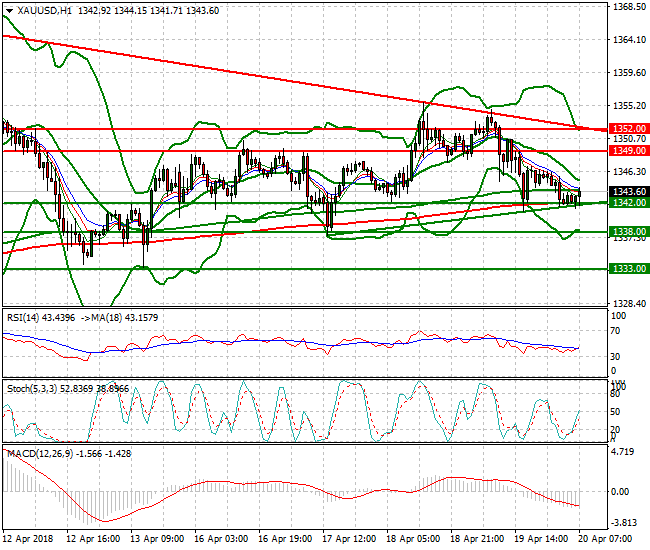Open the chart menu triangle beside XAUUSD
Image resolution: width=650 pixels, height=550 pixels.
point(10,11)
